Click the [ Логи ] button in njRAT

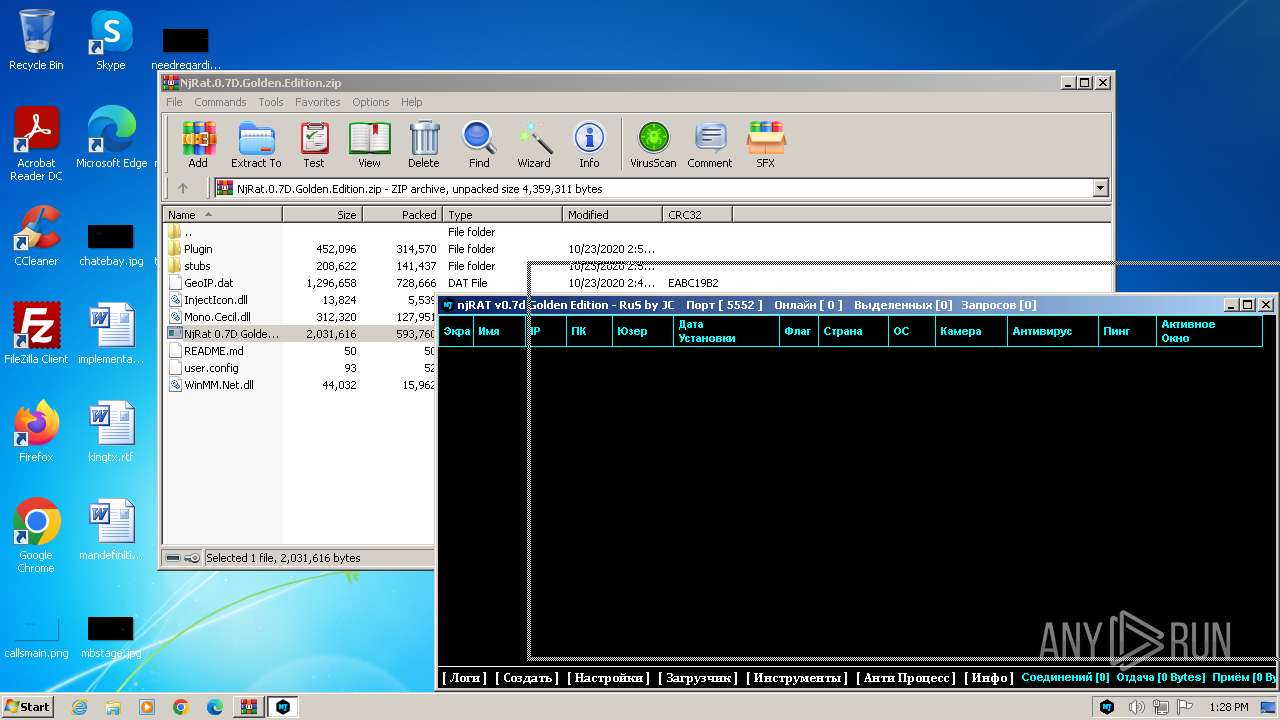(464, 678)
